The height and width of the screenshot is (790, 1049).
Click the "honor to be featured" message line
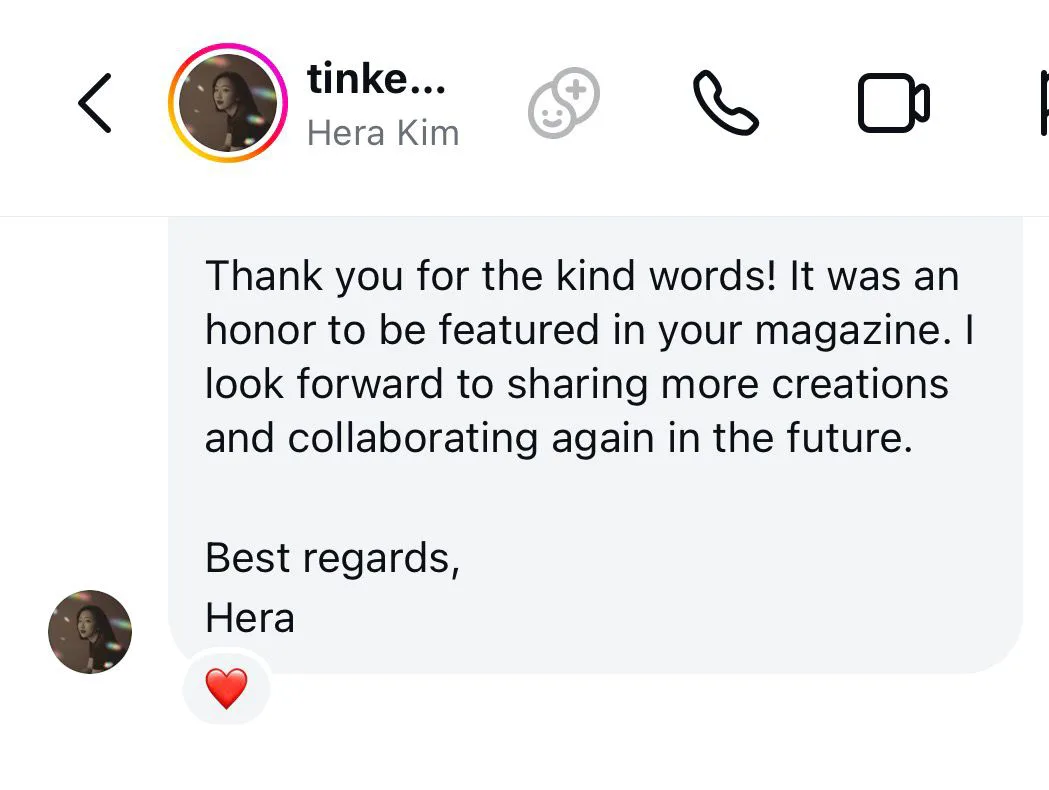click(588, 331)
